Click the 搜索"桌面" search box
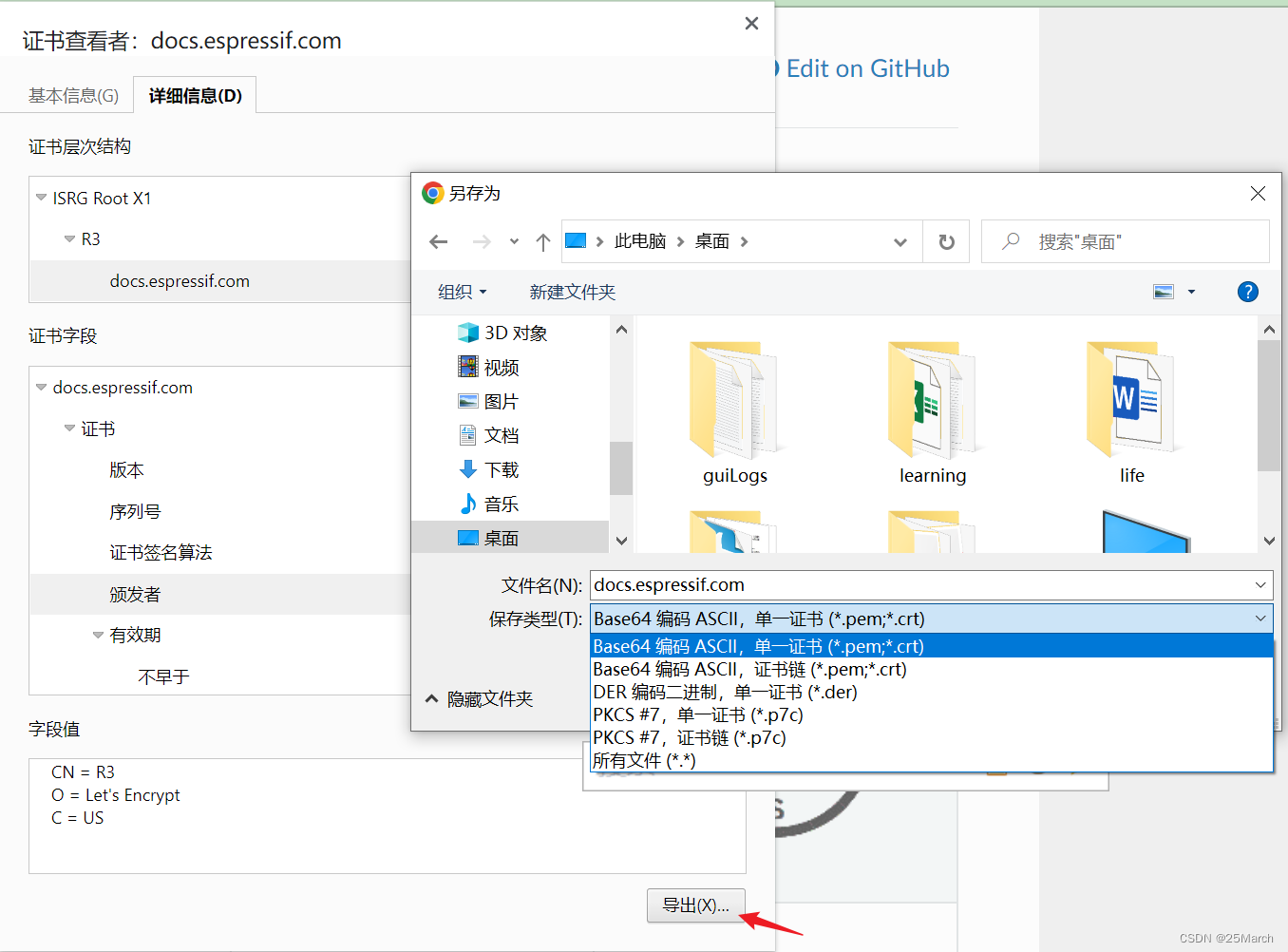The height and width of the screenshot is (952, 1288). tap(1126, 241)
